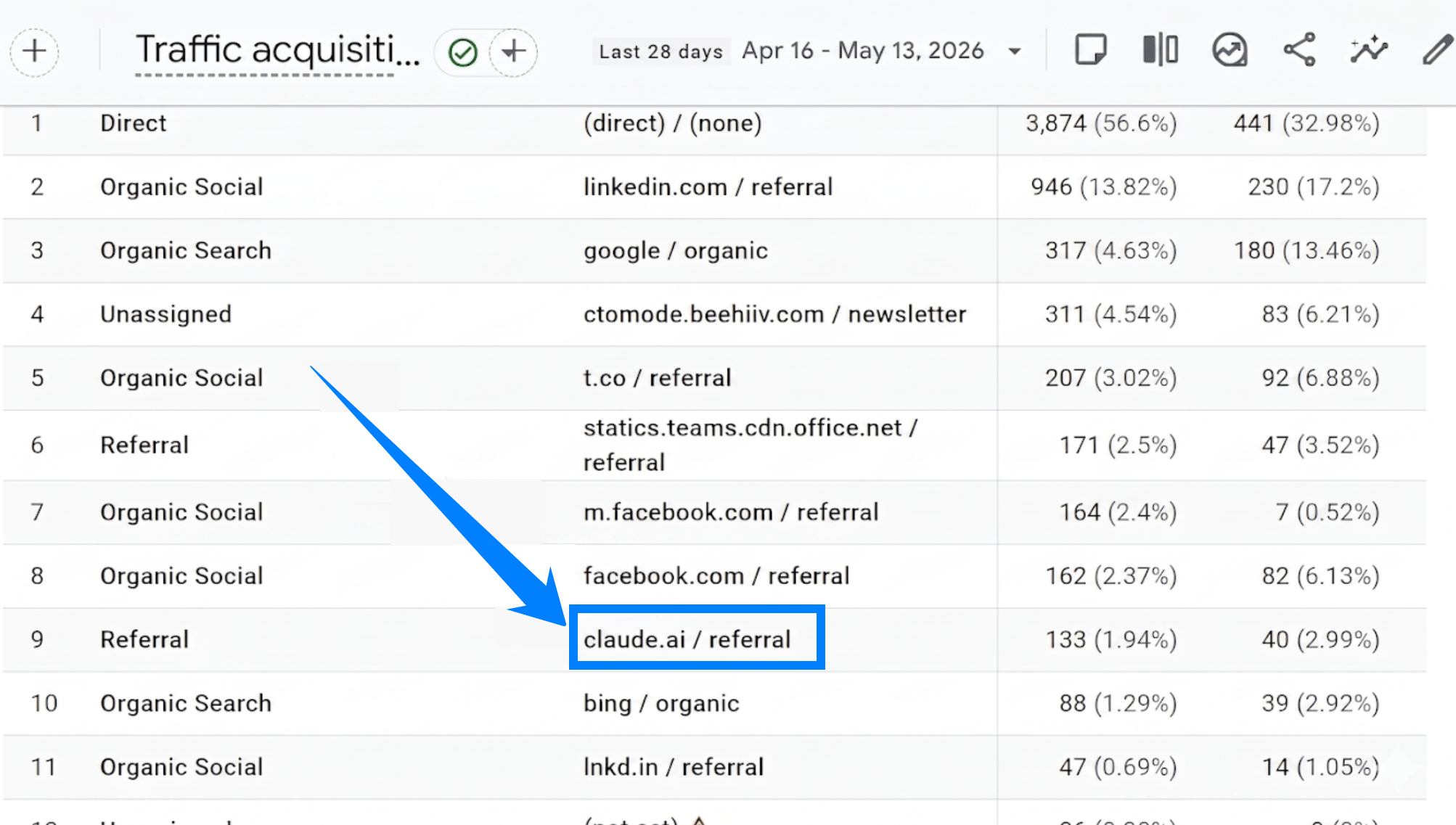This screenshot has width=1456, height=825.
Task: Select the 39 (2.92%) value
Action: click(x=1320, y=704)
